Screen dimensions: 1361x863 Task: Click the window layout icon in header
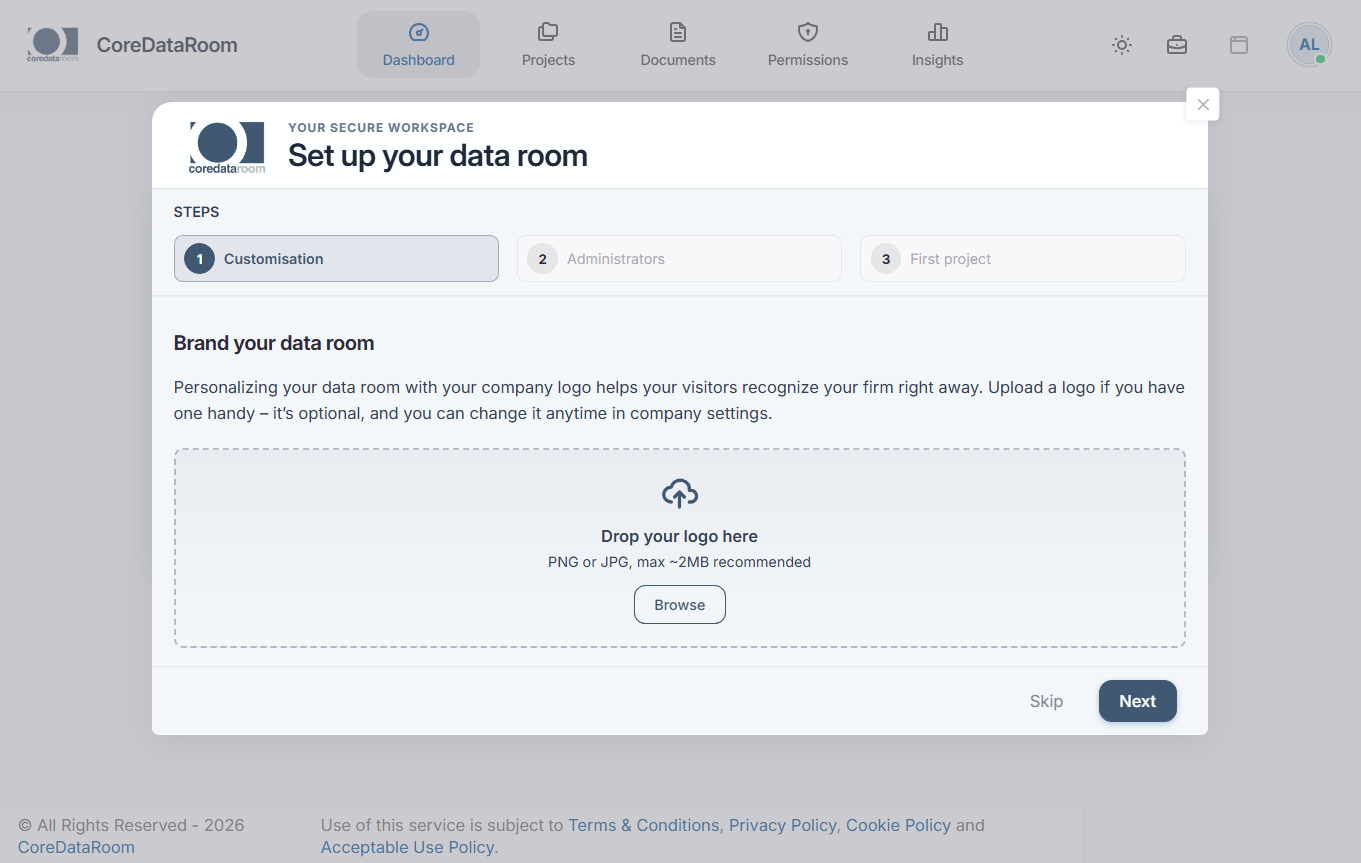point(1239,45)
